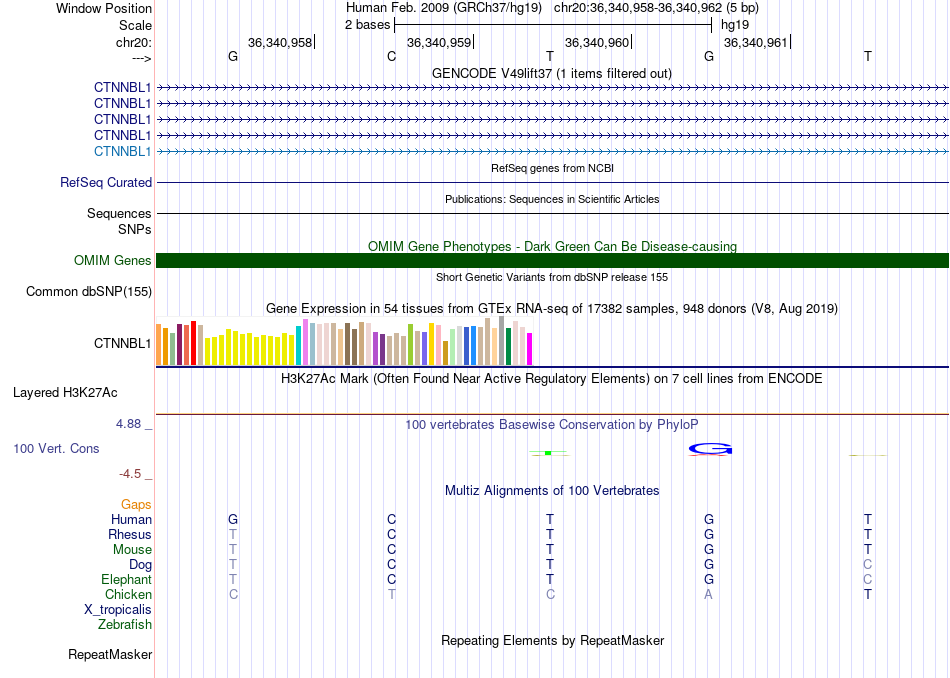Click the OMIM Genes track label
The image size is (950, 678).
(x=113, y=261)
